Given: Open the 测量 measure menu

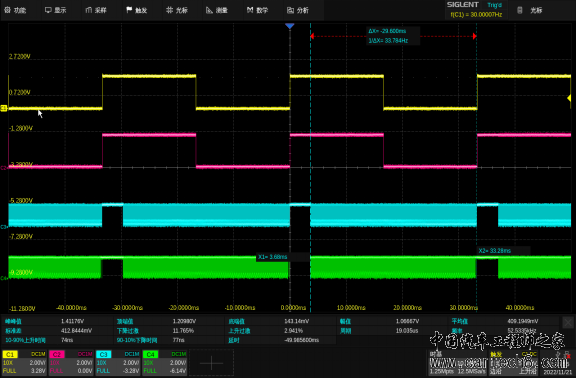Looking at the screenshot, I should click(x=217, y=10).
